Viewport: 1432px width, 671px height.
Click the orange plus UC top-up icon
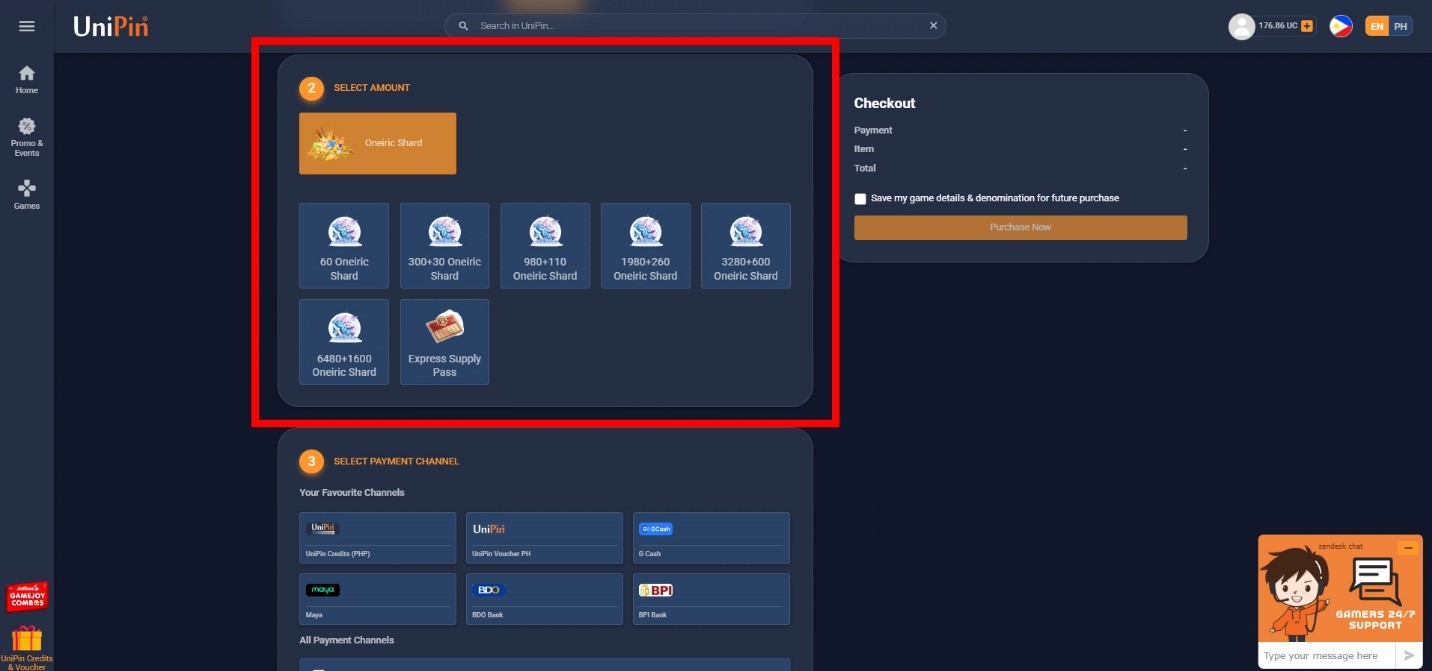click(x=1307, y=26)
